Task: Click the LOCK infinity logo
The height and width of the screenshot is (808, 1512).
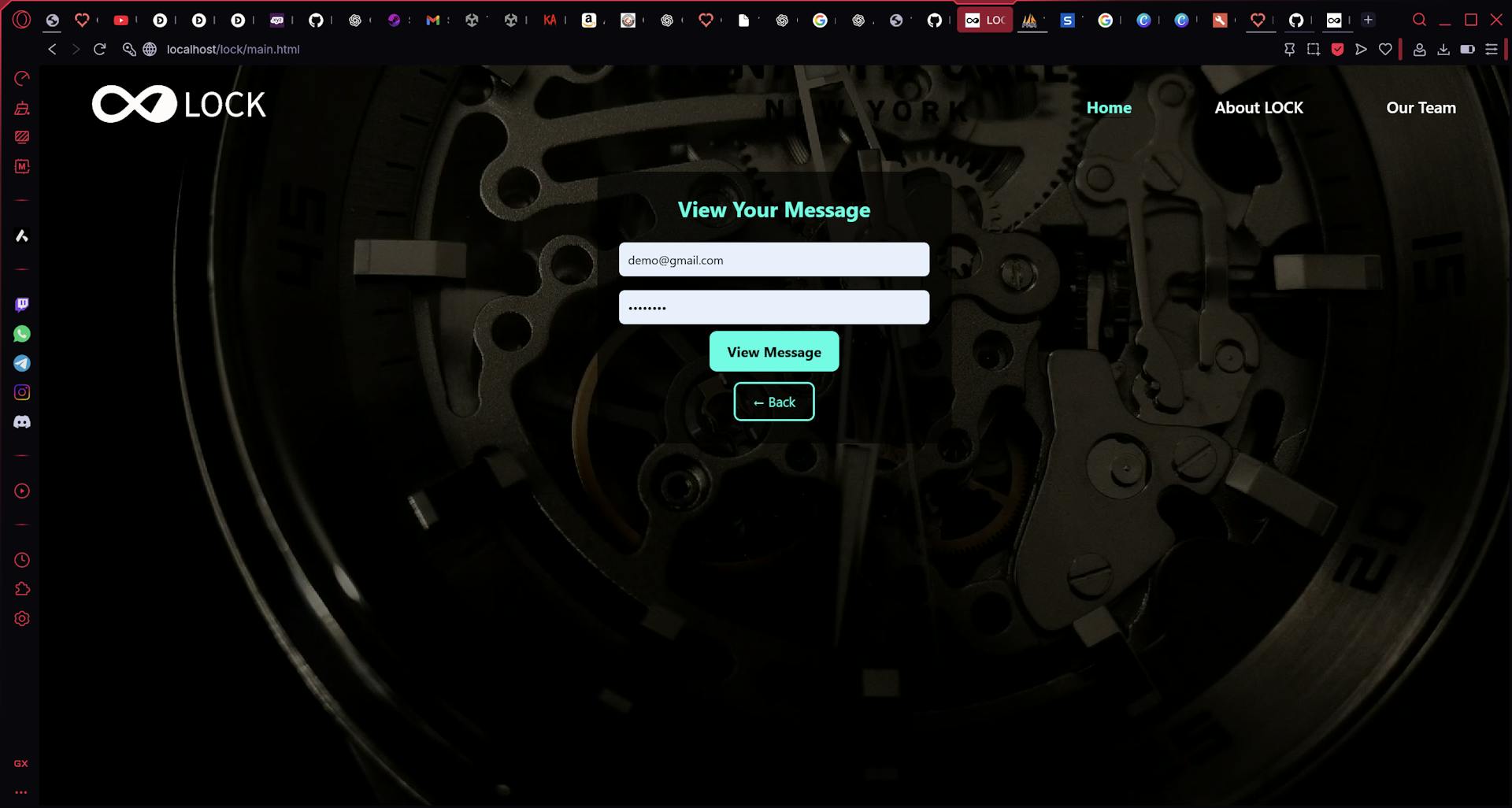Action: coord(179,104)
